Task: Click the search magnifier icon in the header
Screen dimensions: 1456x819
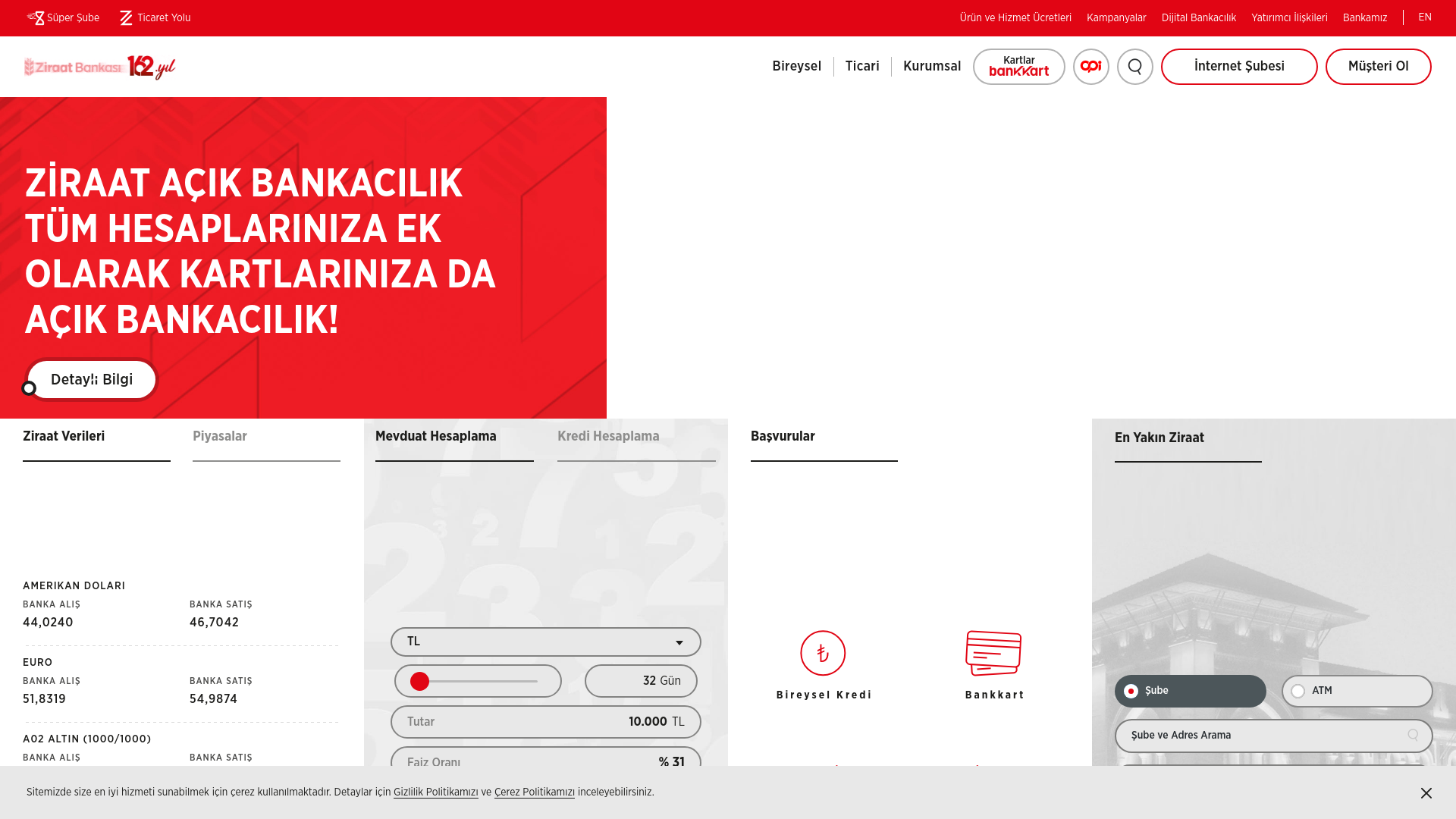Action: (1134, 67)
